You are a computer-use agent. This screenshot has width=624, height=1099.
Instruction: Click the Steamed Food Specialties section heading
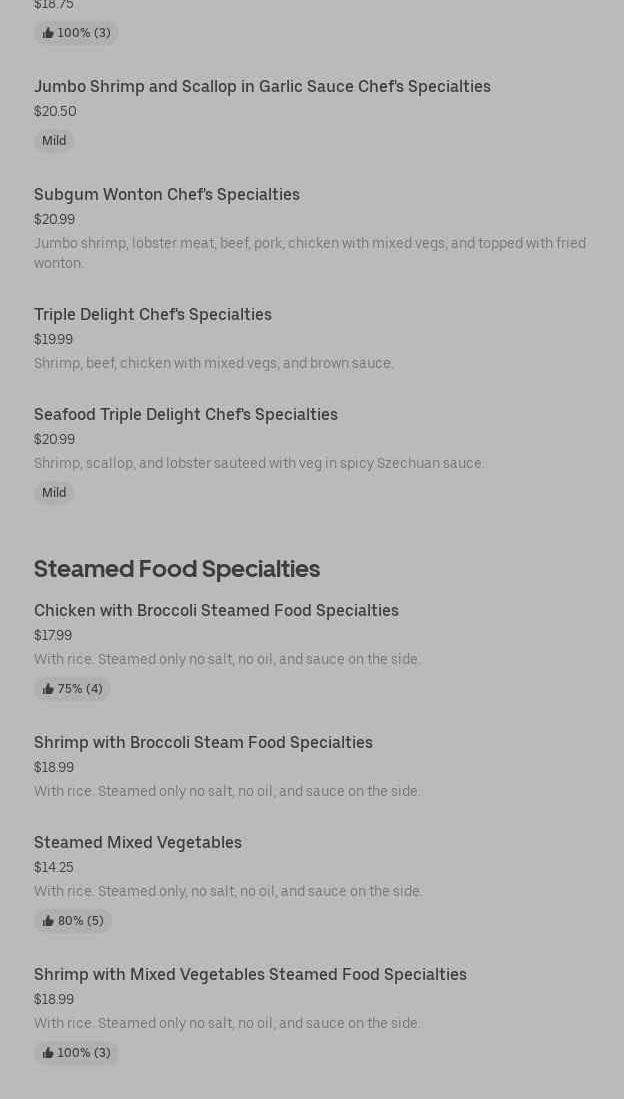(177, 568)
